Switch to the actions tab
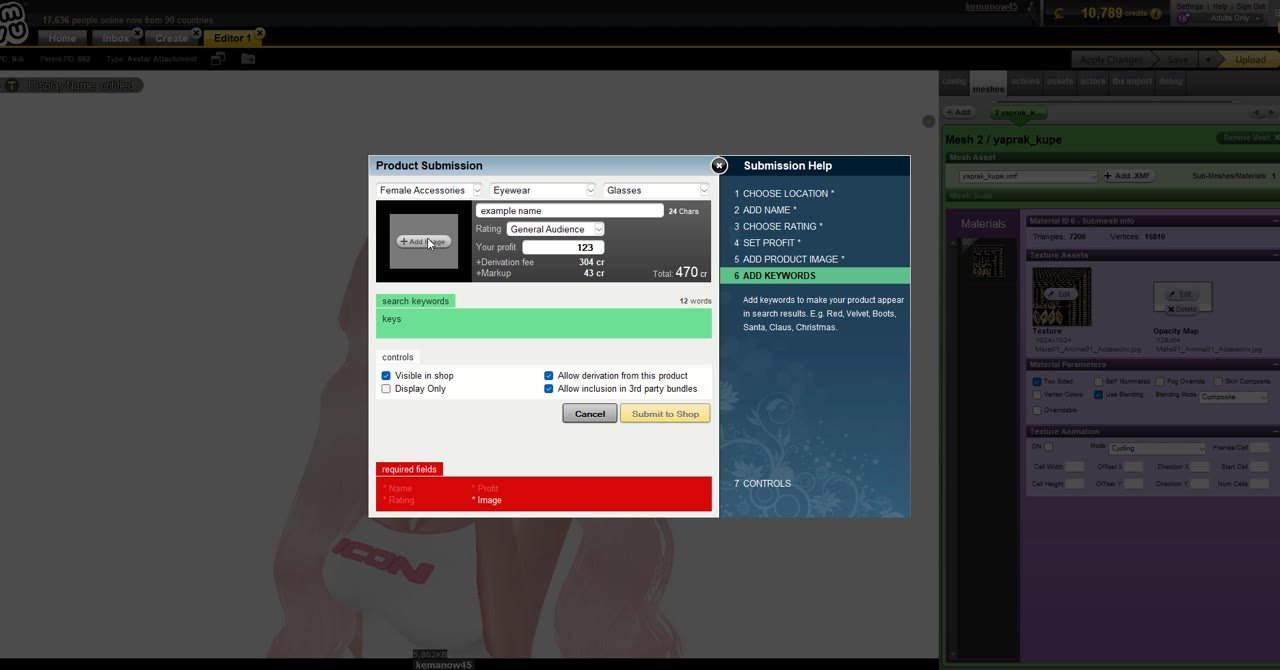This screenshot has height=670, width=1280. [1025, 82]
